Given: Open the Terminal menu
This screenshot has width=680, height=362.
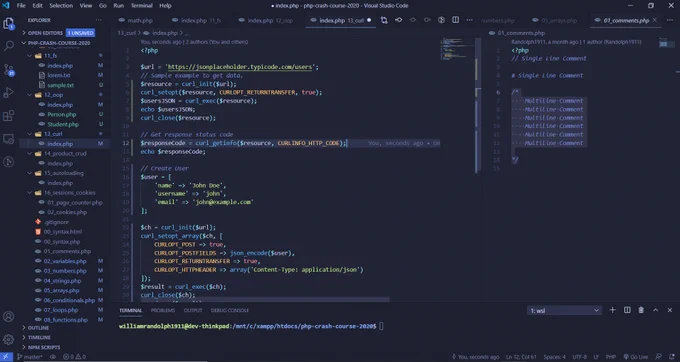Looking at the screenshot, I should tap(141, 6).
